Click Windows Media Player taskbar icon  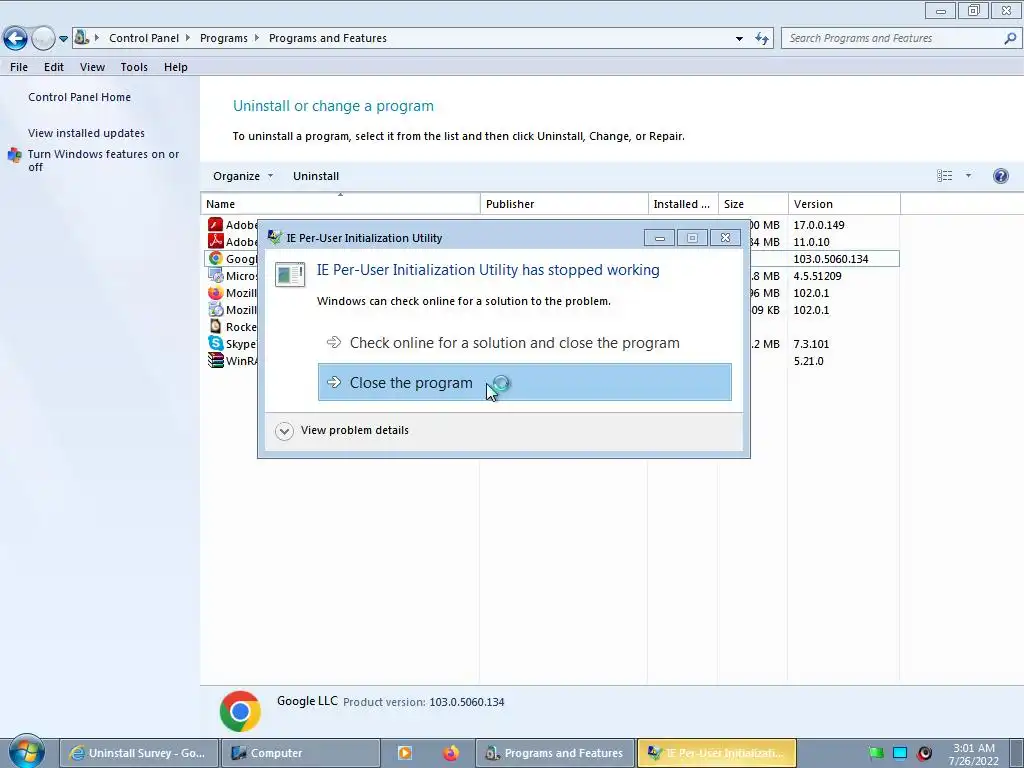[405, 753]
